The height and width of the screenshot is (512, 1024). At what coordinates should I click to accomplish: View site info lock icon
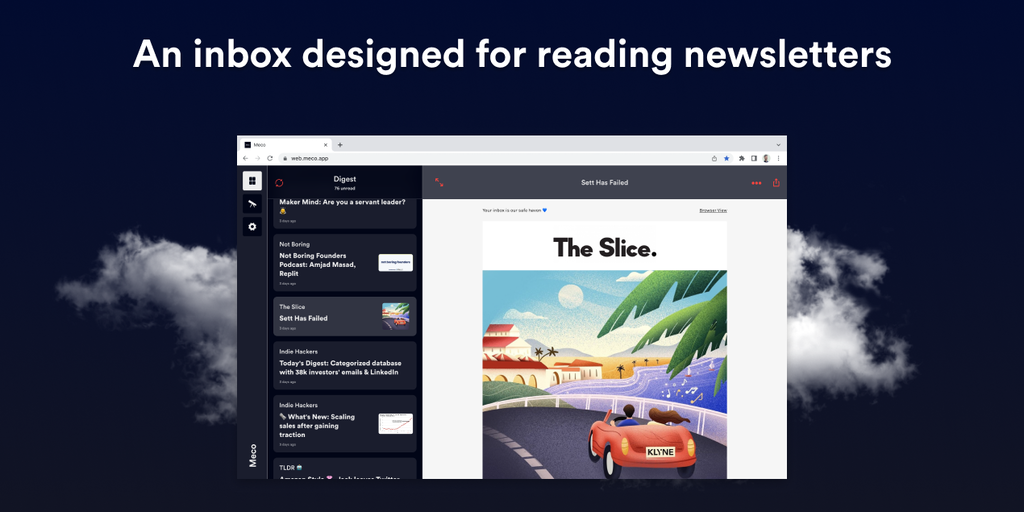click(x=285, y=158)
